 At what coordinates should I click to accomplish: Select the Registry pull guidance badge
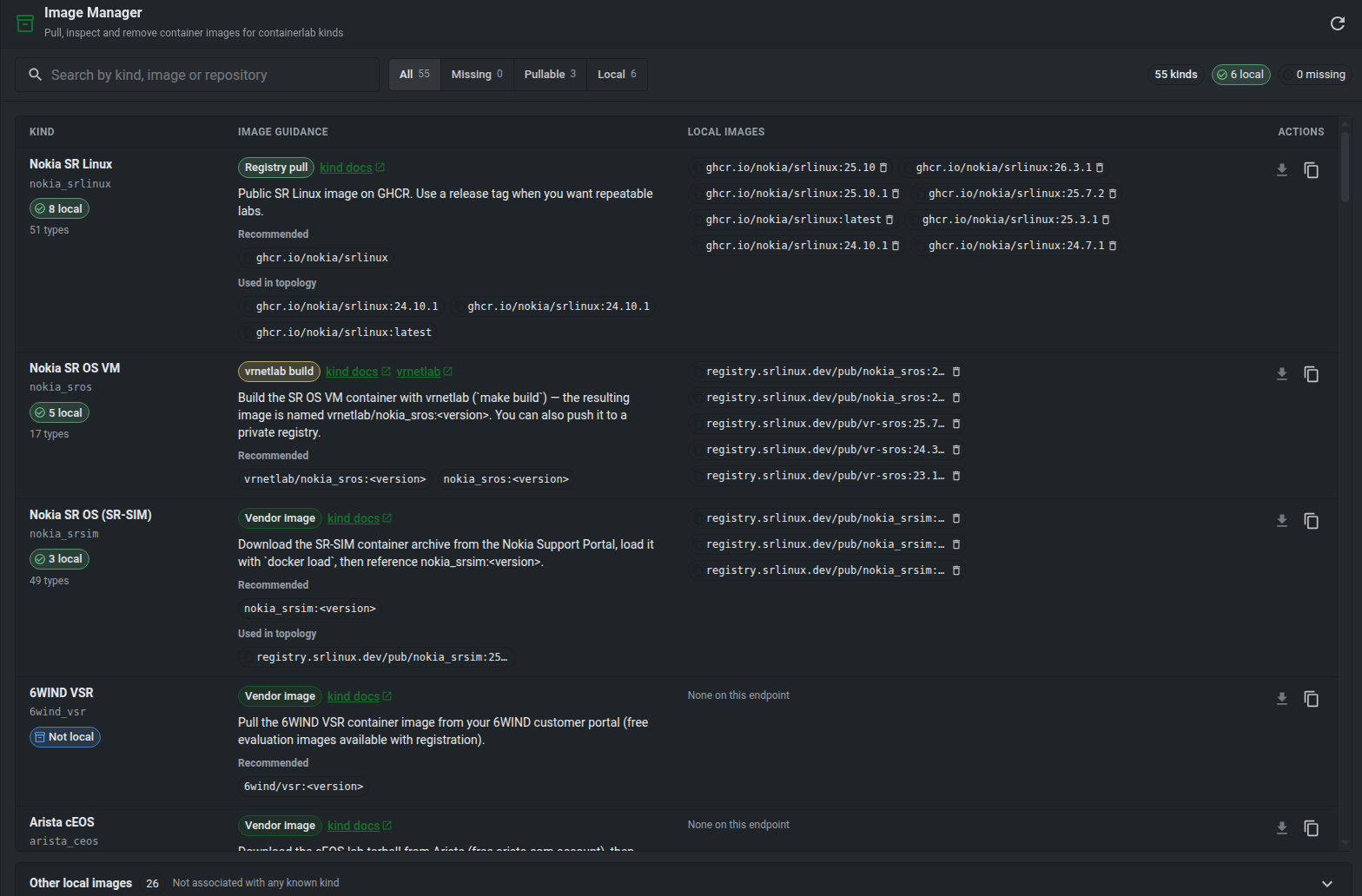[276, 168]
